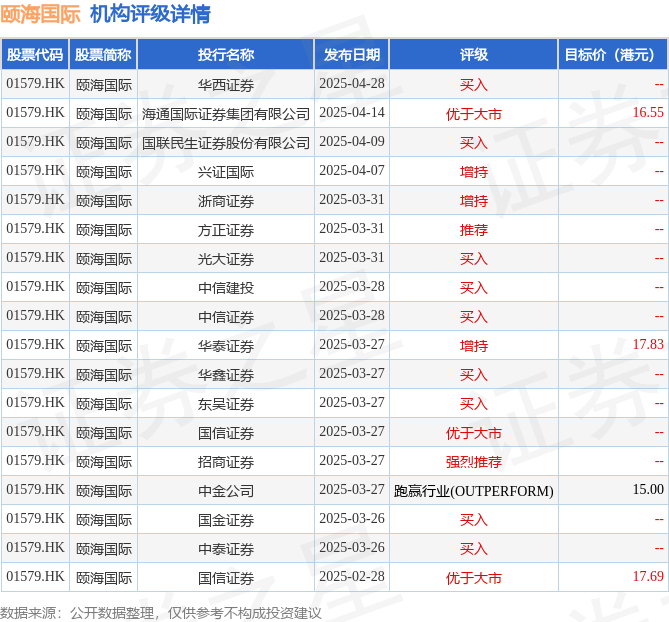
Task: Select the 股票代码 column header
Action: tap(35, 55)
